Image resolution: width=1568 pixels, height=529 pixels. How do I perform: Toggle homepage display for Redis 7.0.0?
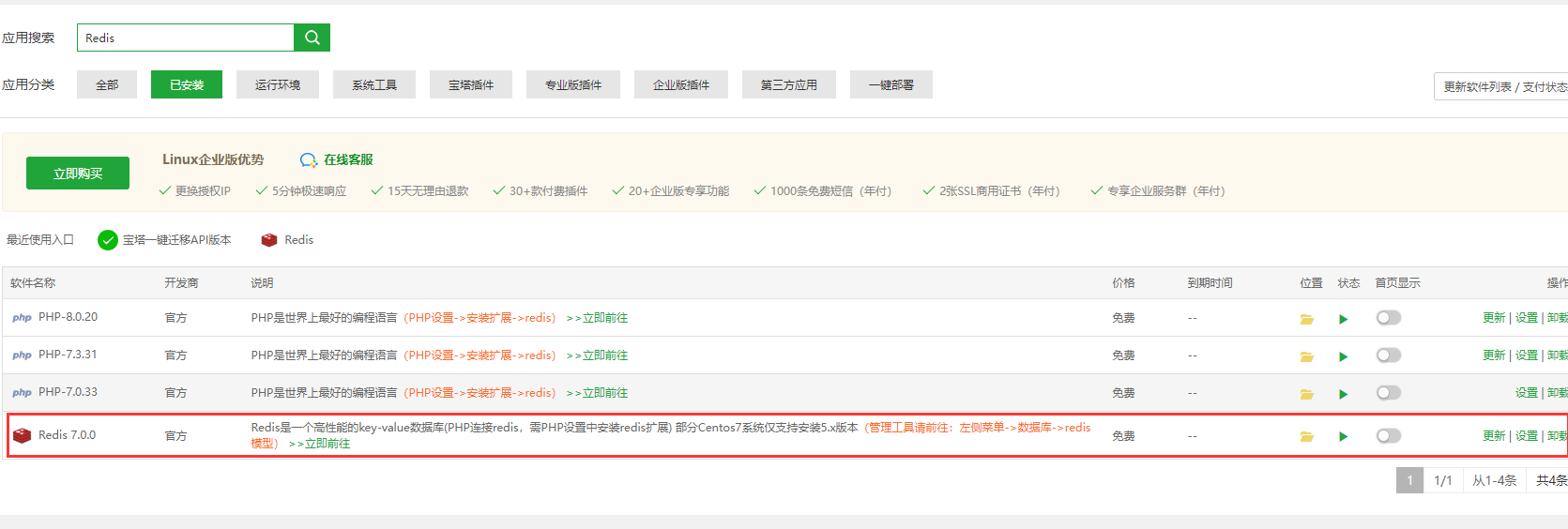(x=1389, y=435)
